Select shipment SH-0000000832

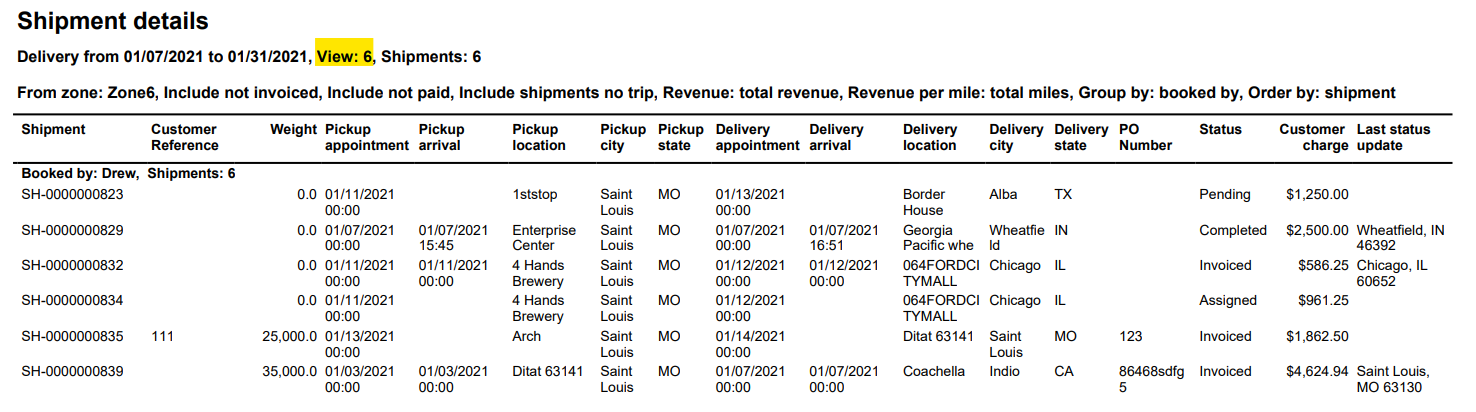pyautogui.click(x=72, y=265)
